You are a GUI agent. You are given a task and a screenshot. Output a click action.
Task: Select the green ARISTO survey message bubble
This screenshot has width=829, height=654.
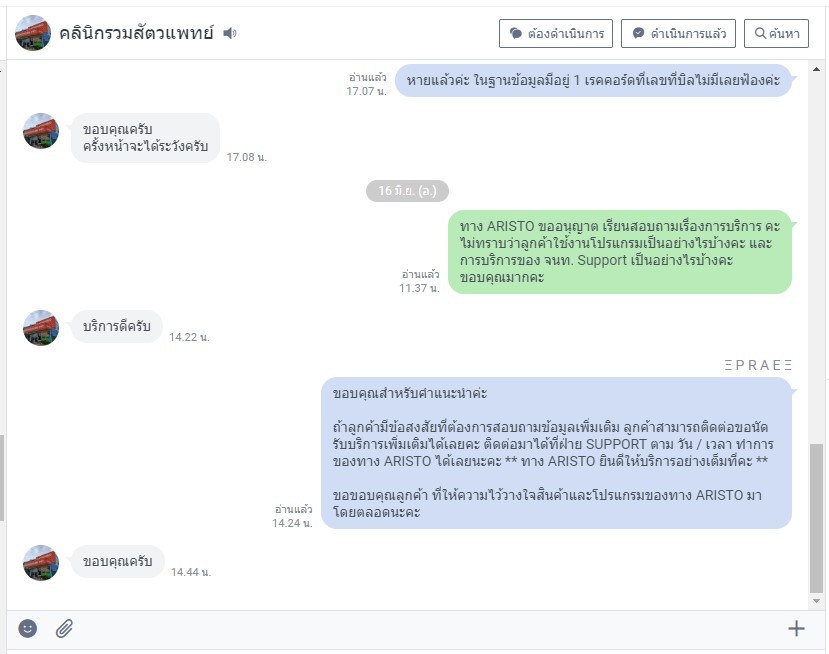point(620,252)
